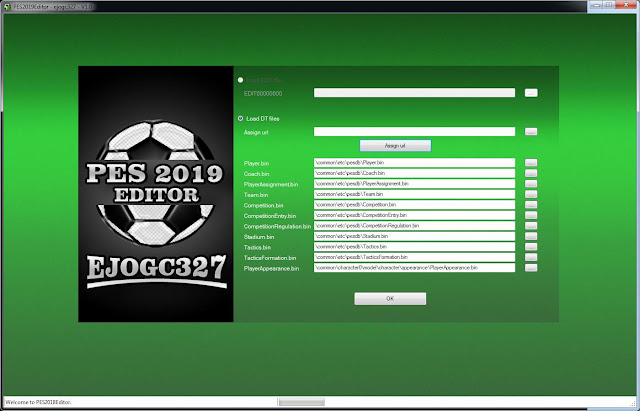Screen dimensions: 640x411
Task: Click the CompetitionRegulation.bin label
Action: click(277, 227)
